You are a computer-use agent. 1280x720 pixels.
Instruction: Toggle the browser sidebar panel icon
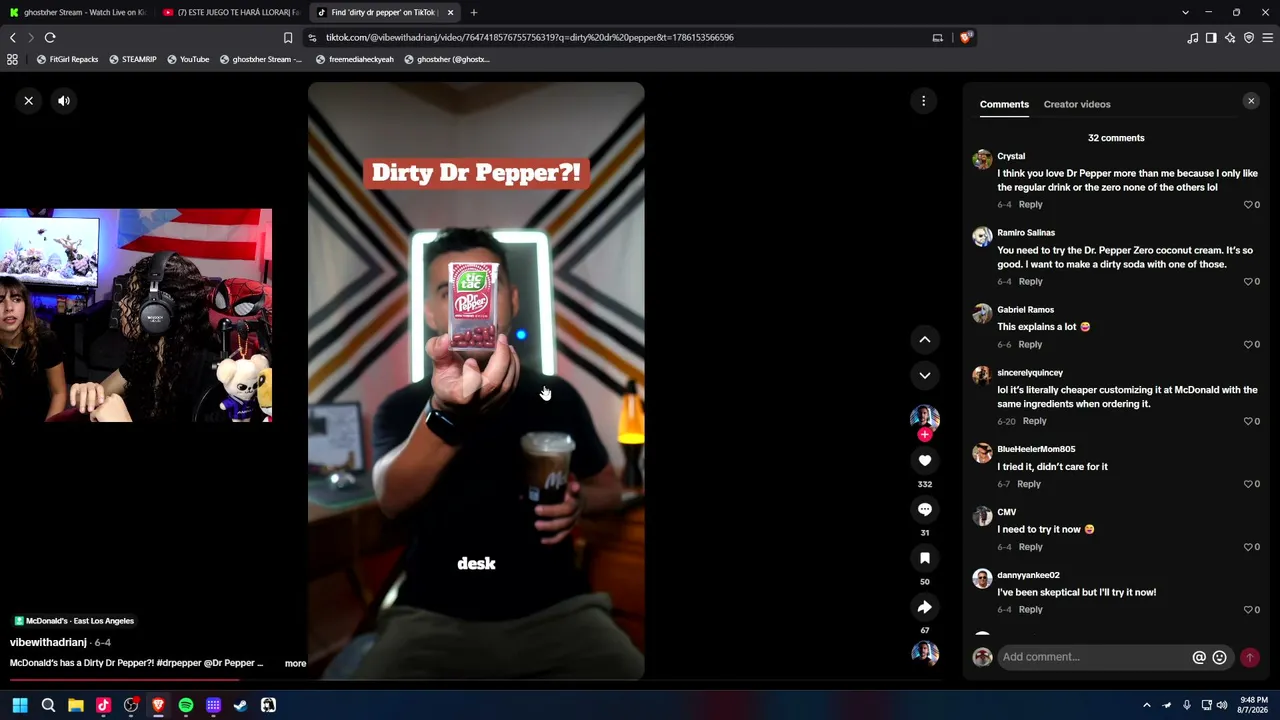tap(1211, 38)
